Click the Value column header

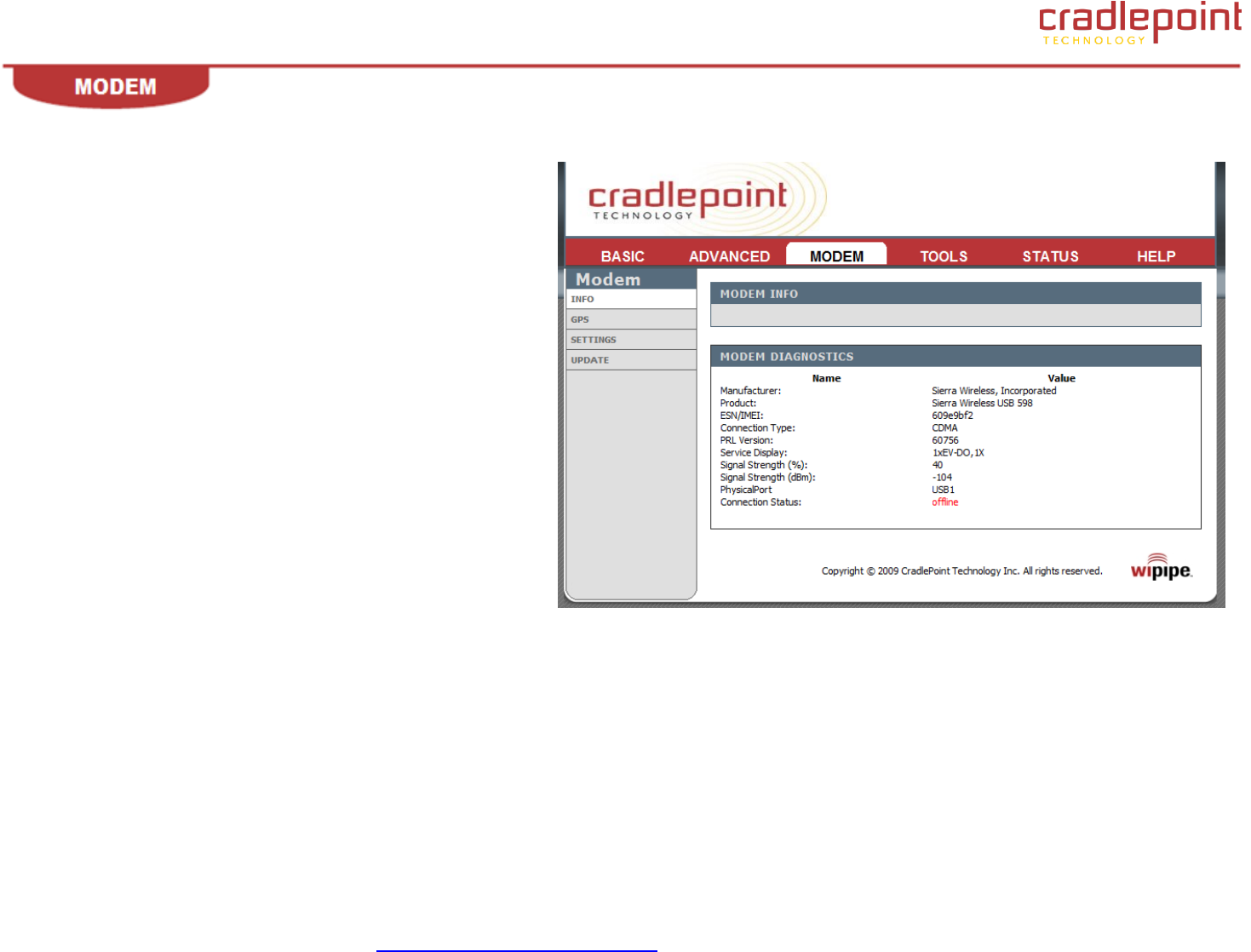pyautogui.click(x=1061, y=378)
